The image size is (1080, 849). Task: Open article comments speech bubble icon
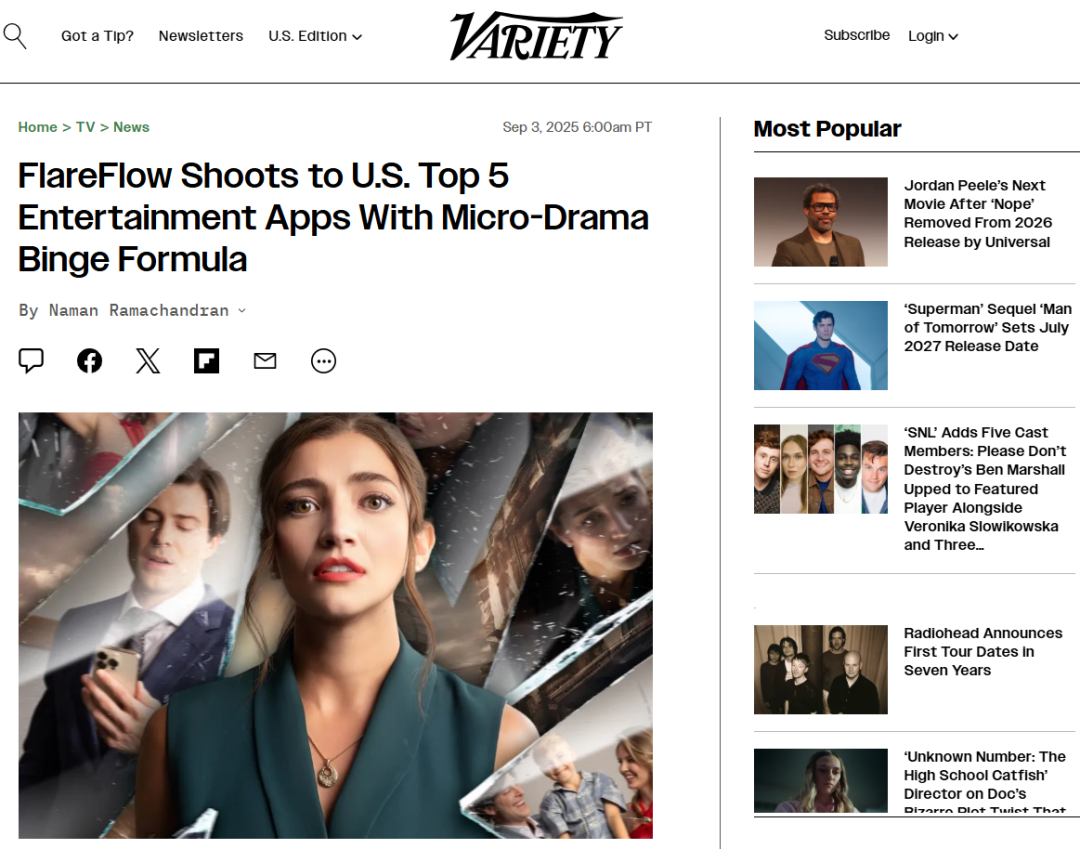pyautogui.click(x=31, y=361)
